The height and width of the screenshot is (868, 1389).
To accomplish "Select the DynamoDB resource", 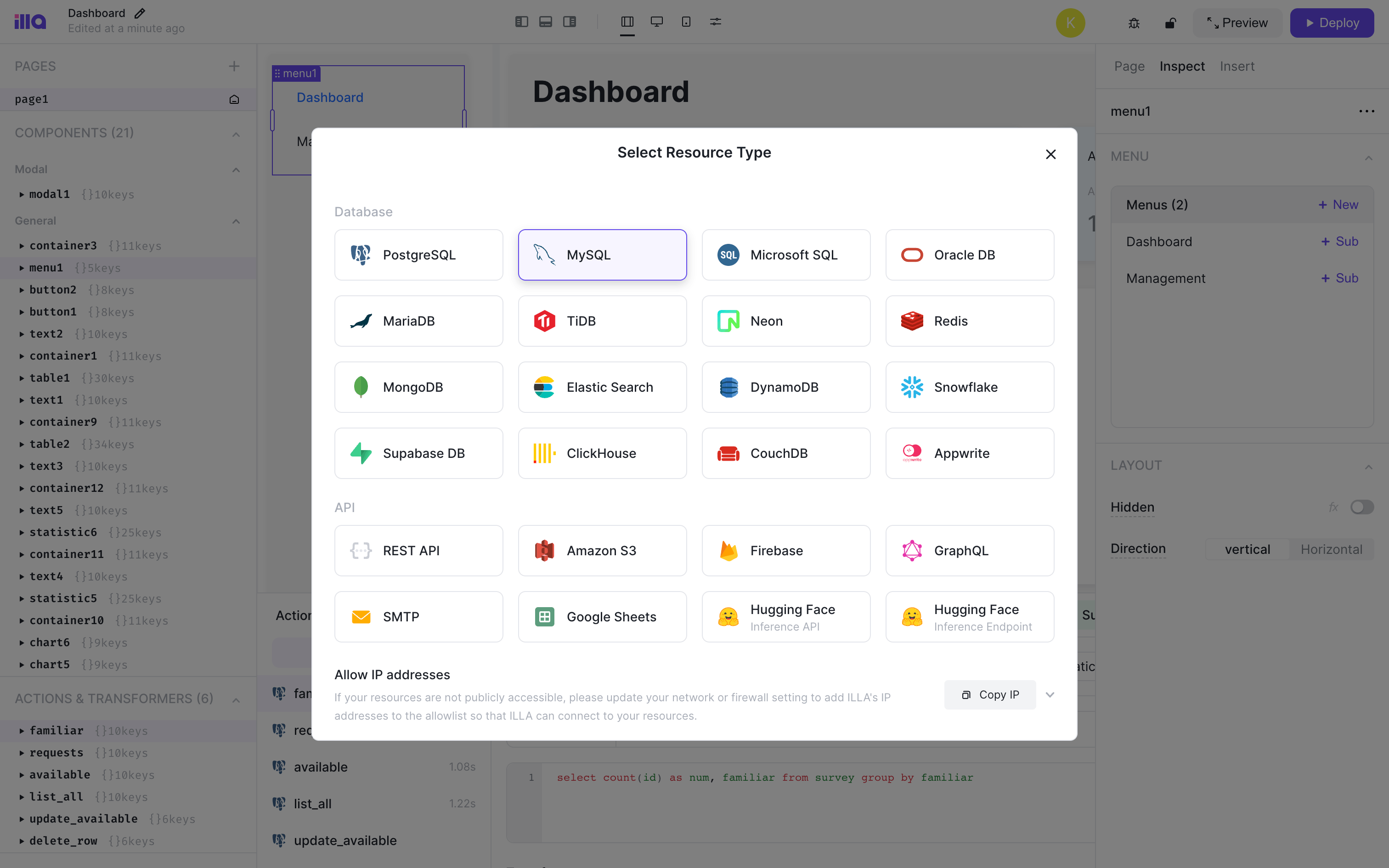I will 786,387.
